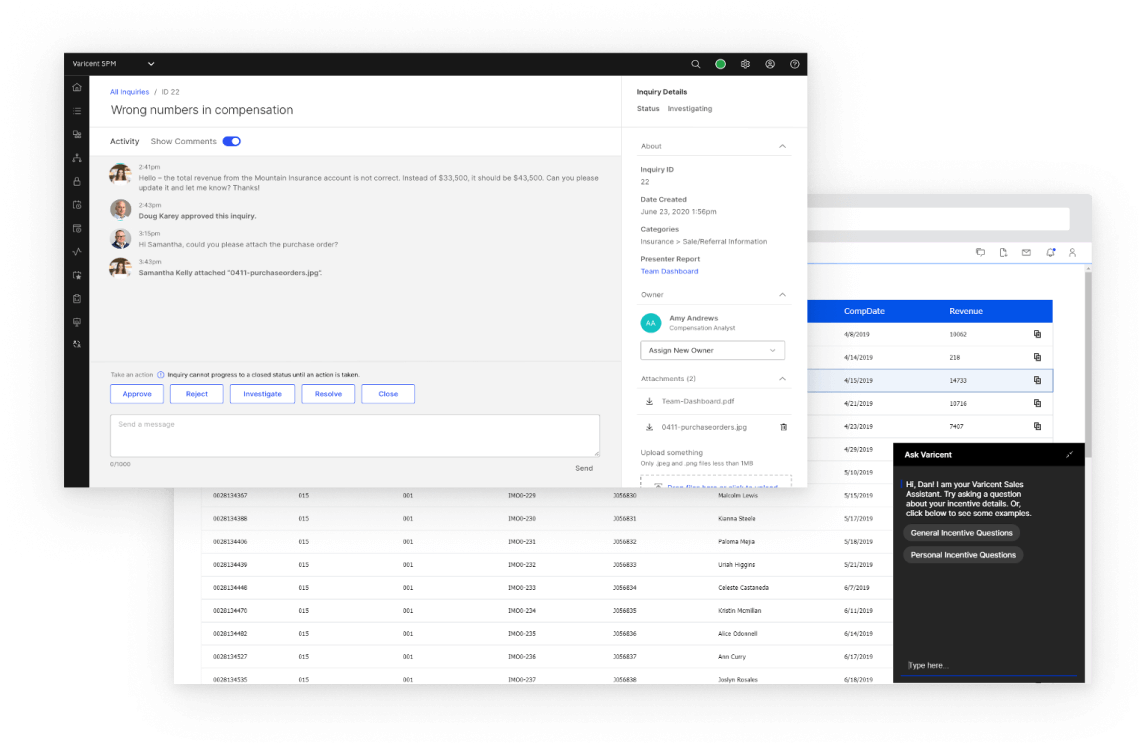1148x752 pixels.
Task: Click the cell IM00-234
Action: coord(522,611)
